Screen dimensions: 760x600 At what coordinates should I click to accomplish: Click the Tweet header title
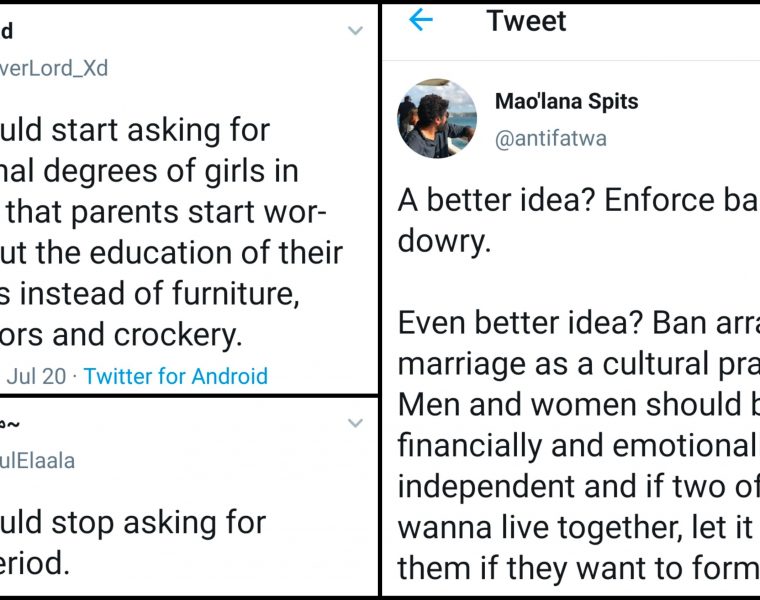coord(526,21)
